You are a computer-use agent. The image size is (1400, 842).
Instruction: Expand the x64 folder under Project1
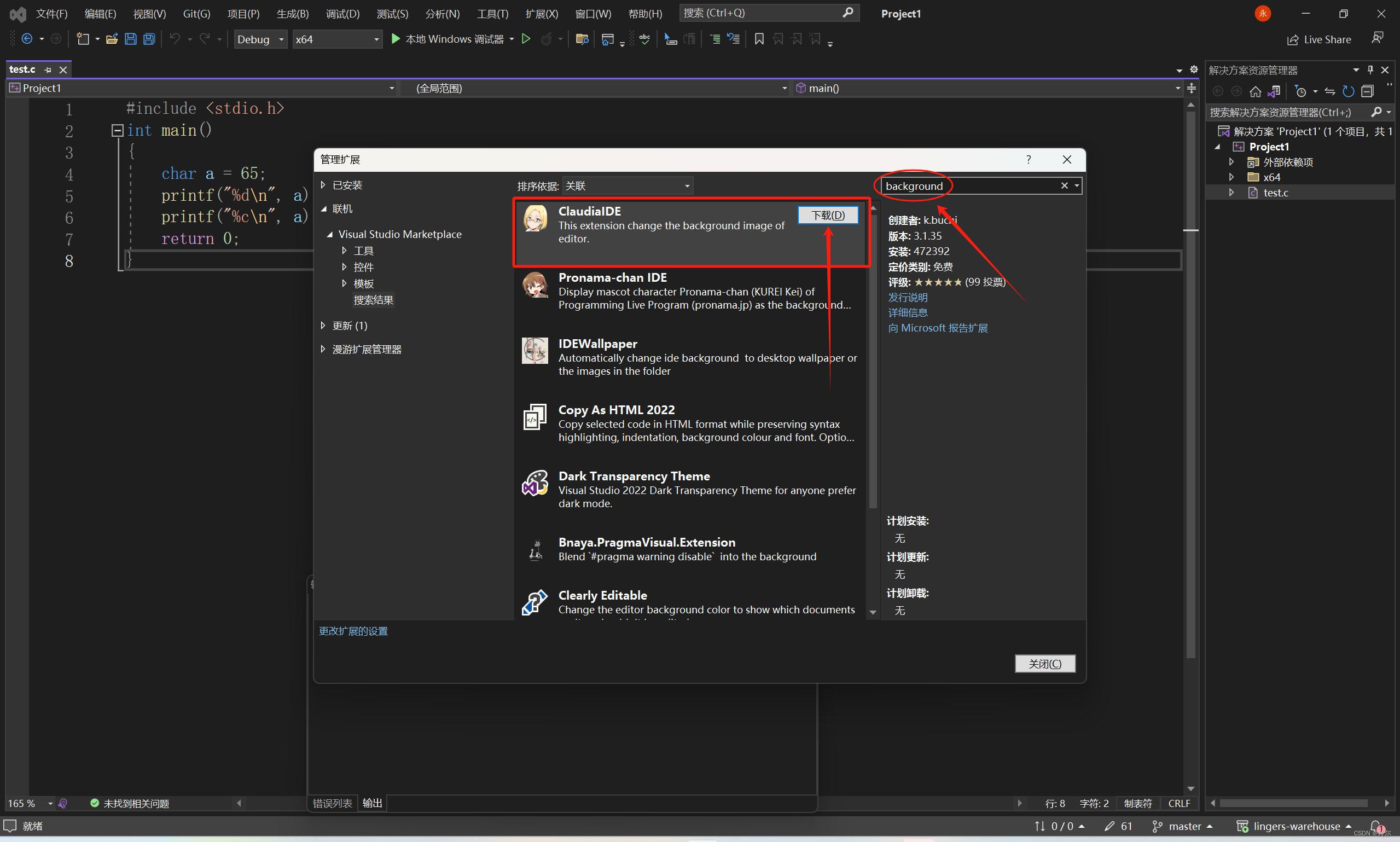1232,177
